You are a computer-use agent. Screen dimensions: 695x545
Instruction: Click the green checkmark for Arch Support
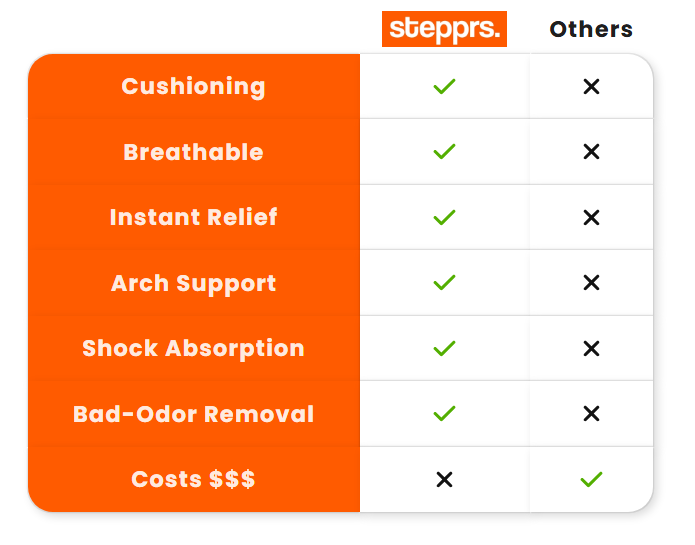pos(445,283)
